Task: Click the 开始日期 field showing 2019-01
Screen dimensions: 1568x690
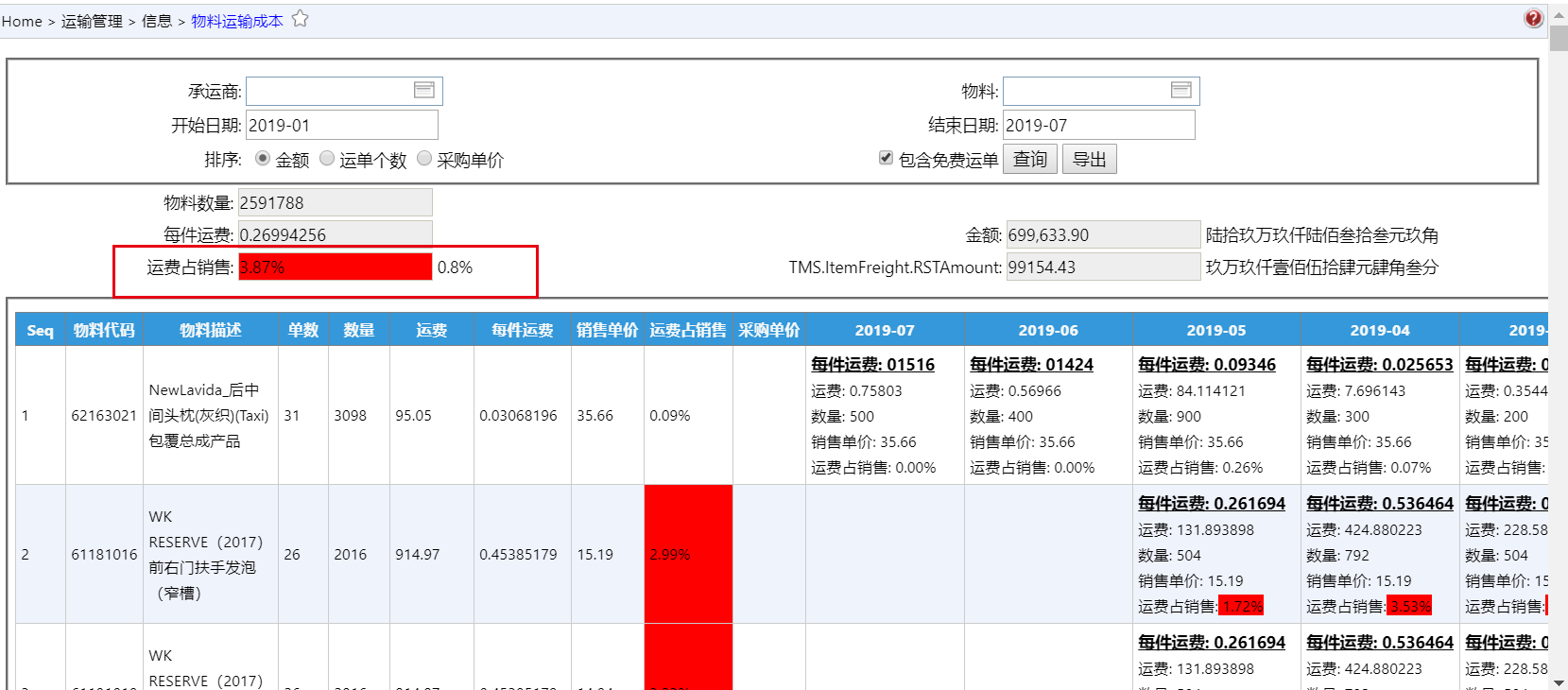Action: pos(342,125)
